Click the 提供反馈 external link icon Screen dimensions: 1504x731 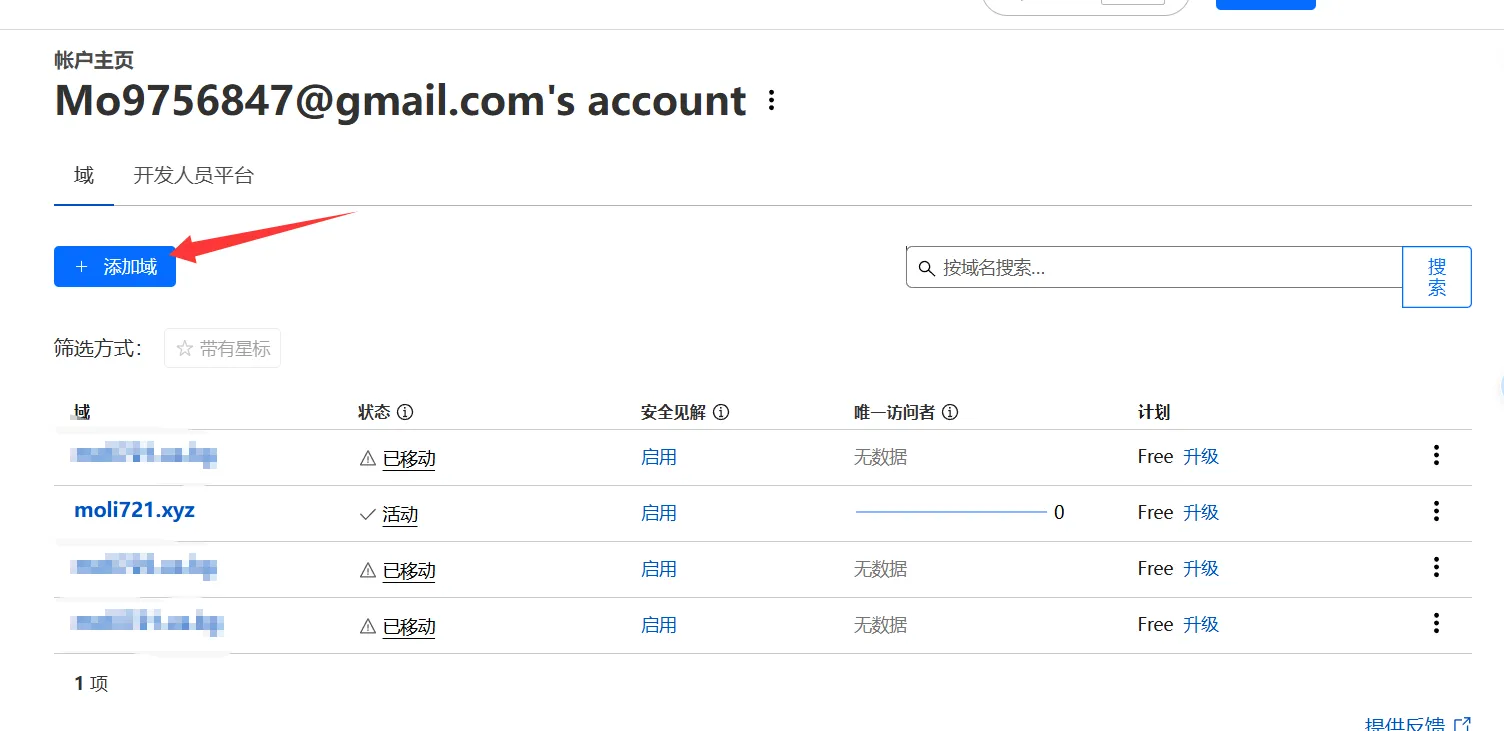tap(1462, 724)
